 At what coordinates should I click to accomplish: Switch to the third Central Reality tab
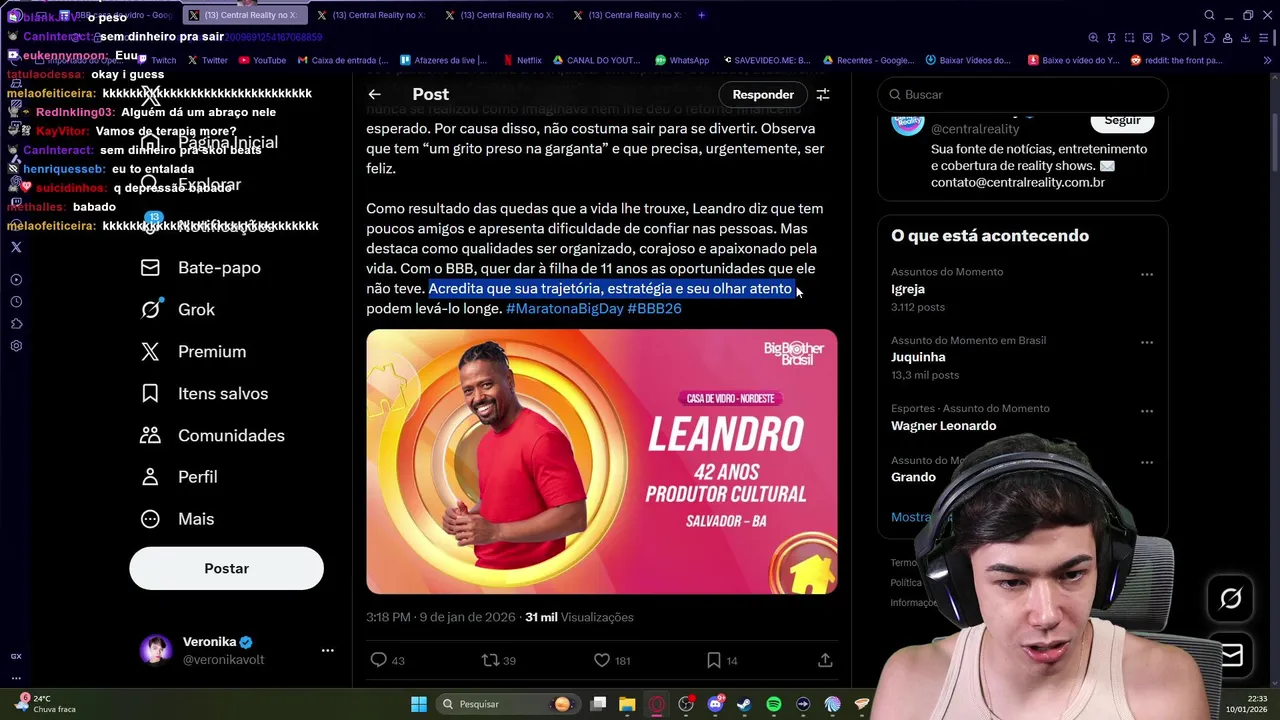click(x=499, y=15)
